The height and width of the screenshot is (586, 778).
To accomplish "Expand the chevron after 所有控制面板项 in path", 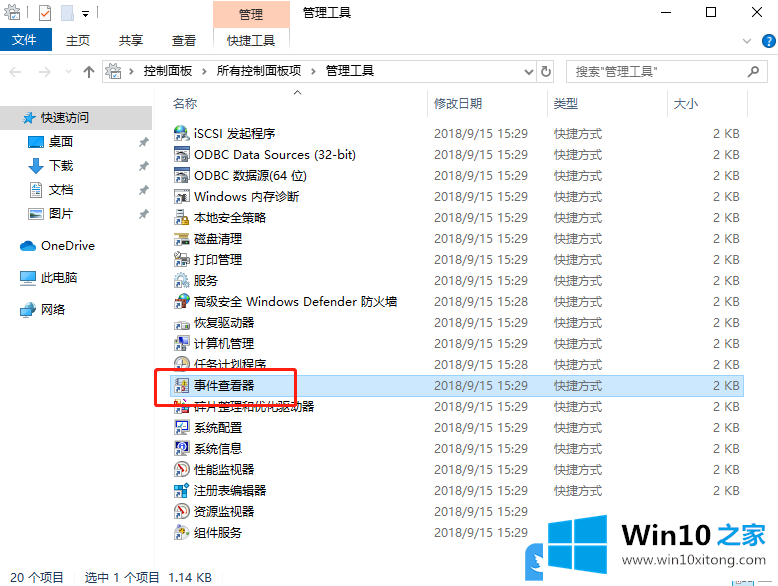I will point(313,71).
